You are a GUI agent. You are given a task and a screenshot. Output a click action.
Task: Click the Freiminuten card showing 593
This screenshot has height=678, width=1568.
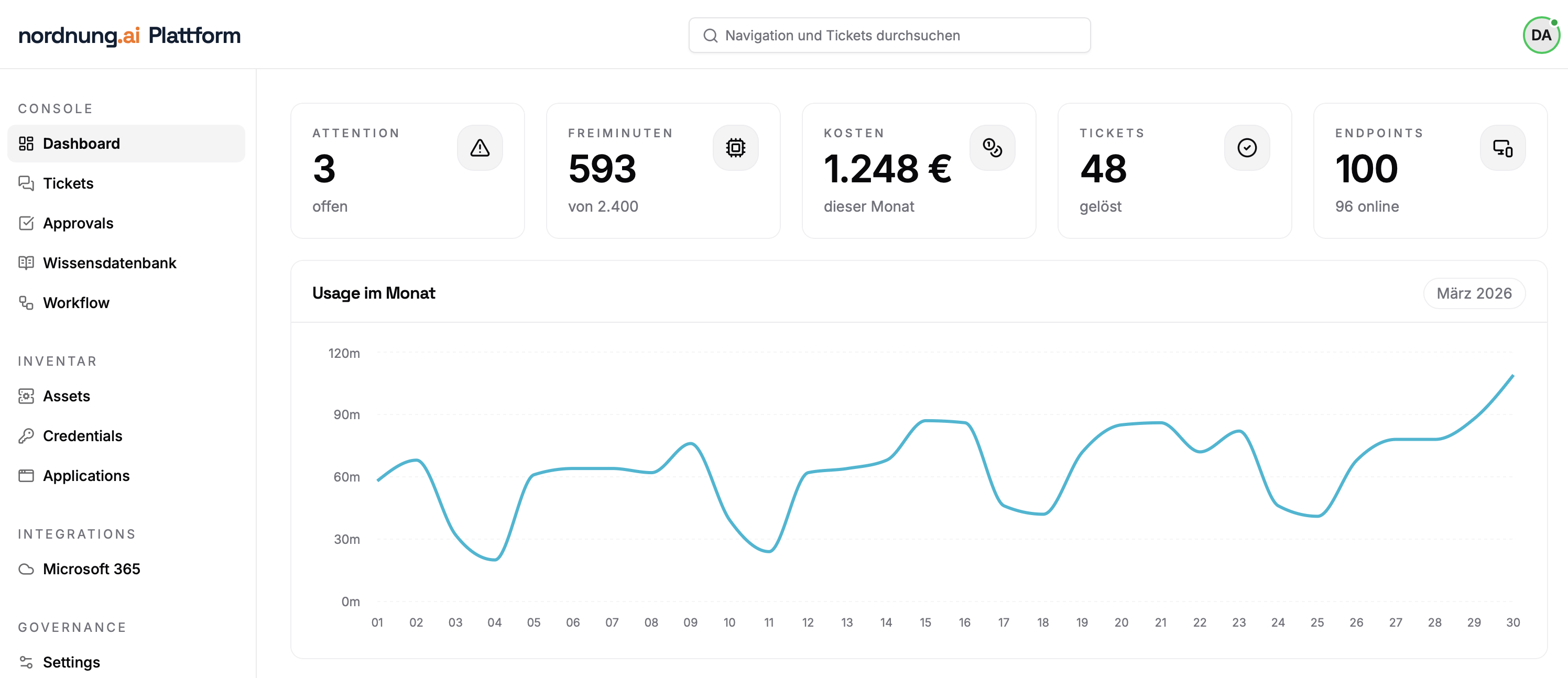coord(663,171)
